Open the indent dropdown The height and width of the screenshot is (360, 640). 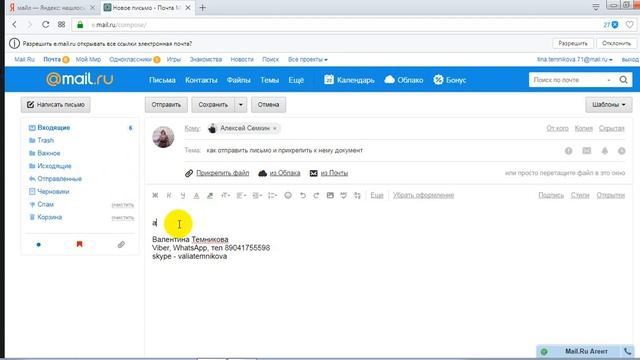coord(257,196)
